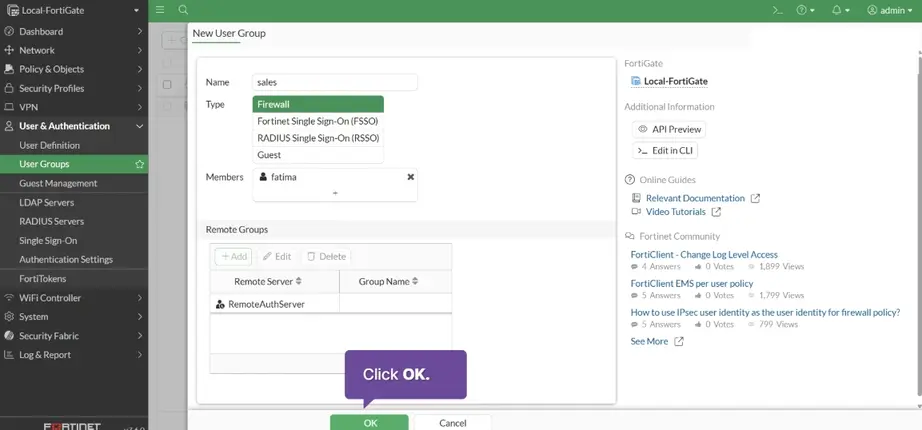The image size is (922, 430).
Task: Expand the Network menu
Action: click(74, 51)
